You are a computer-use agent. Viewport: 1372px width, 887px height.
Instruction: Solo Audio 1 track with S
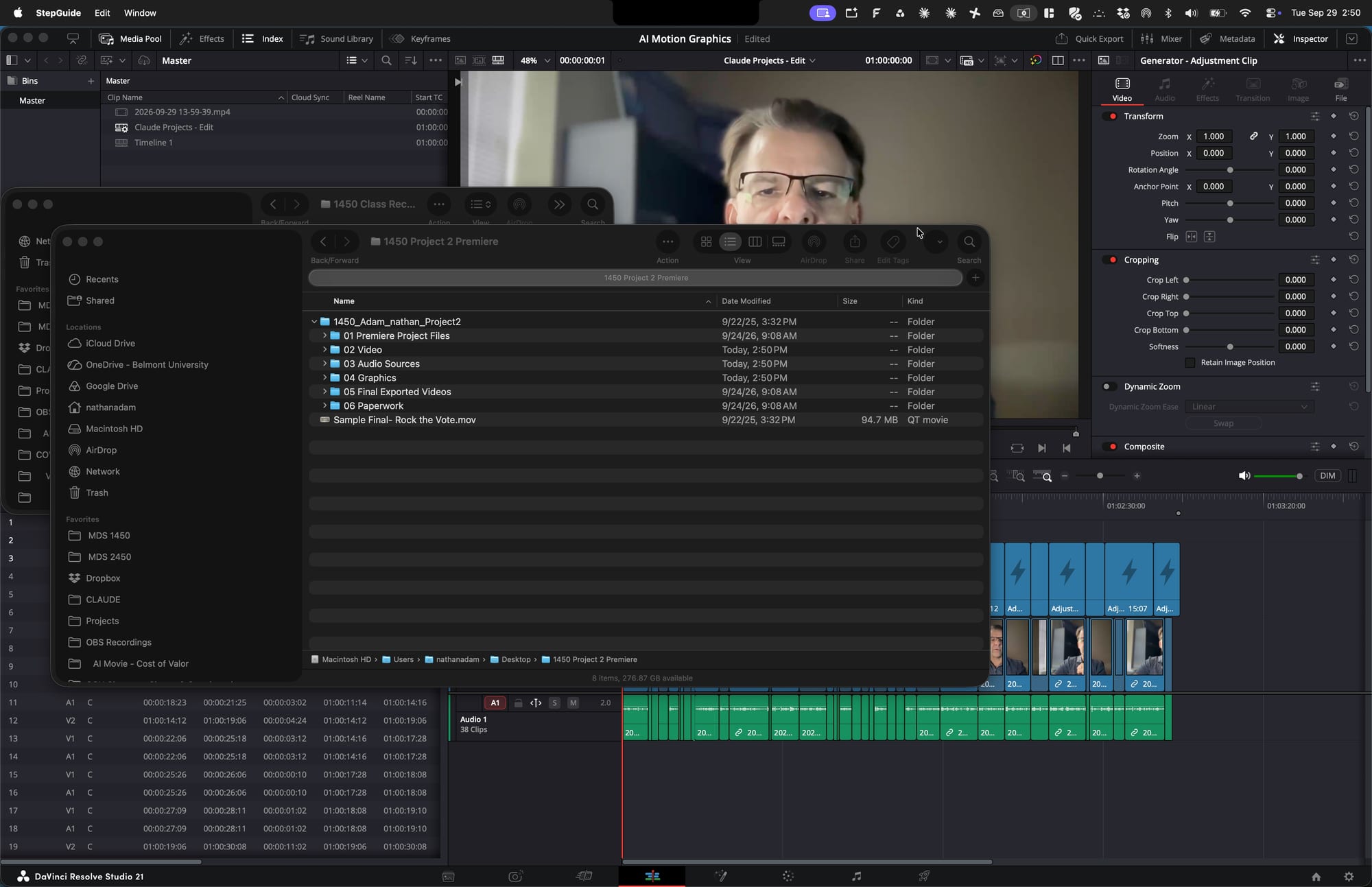click(x=554, y=702)
